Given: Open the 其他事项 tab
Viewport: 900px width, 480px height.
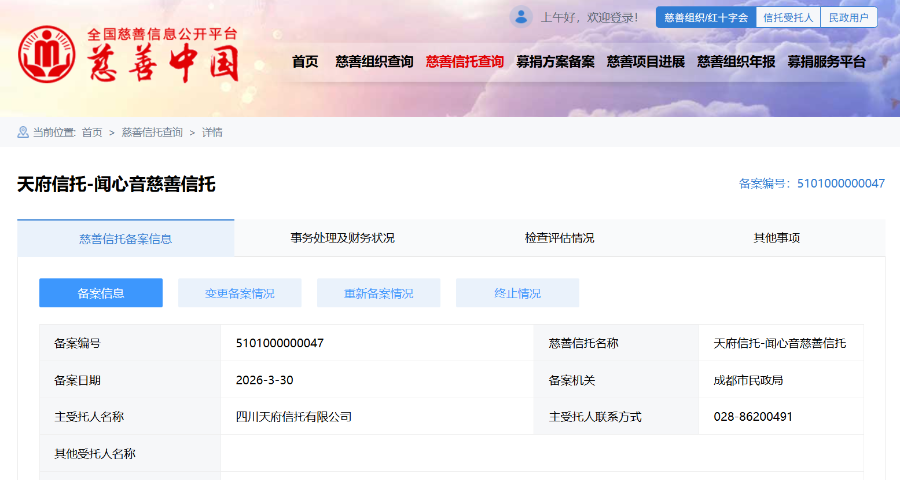Looking at the screenshot, I should [x=776, y=238].
